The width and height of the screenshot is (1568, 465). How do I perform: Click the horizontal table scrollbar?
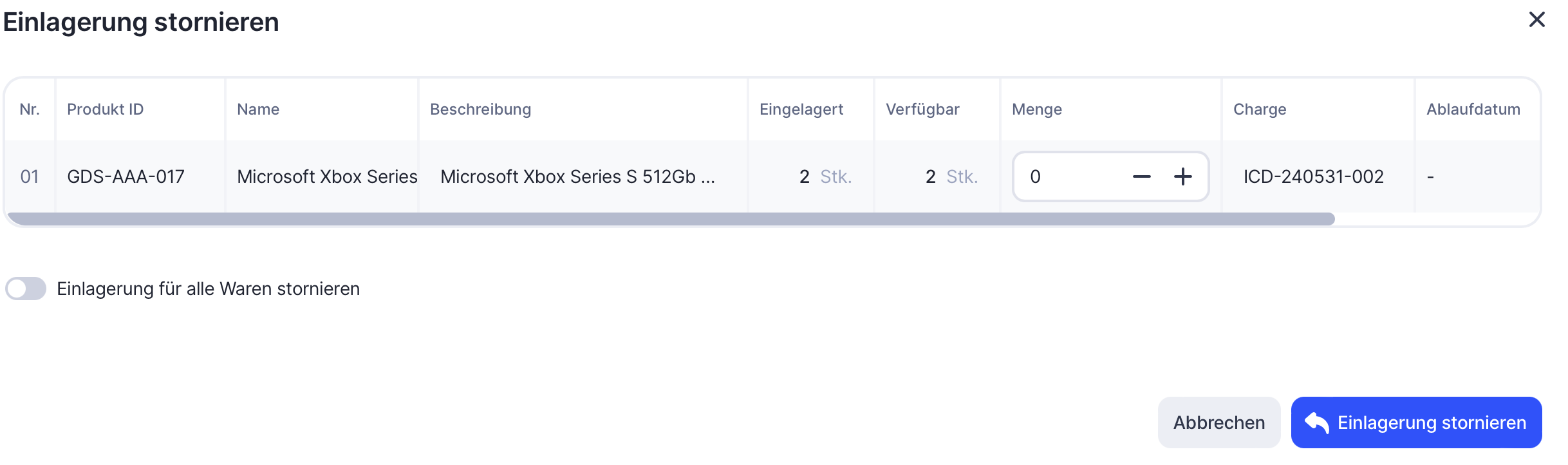tap(669, 219)
